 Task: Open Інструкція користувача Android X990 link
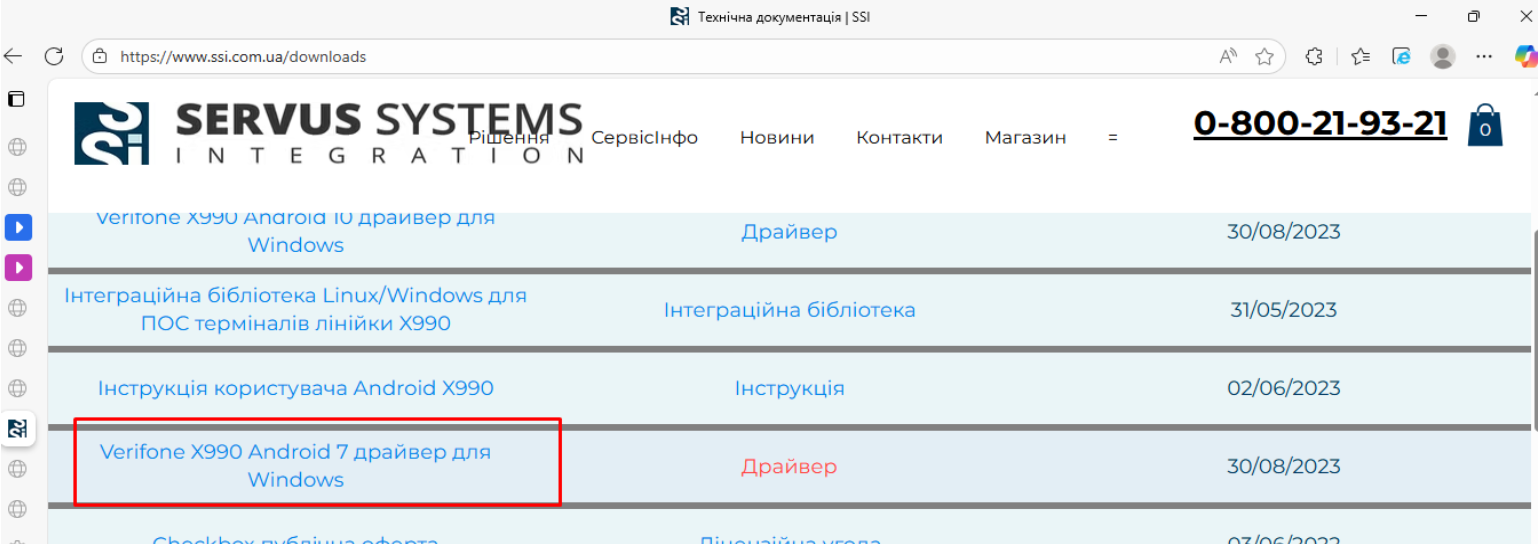[296, 388]
